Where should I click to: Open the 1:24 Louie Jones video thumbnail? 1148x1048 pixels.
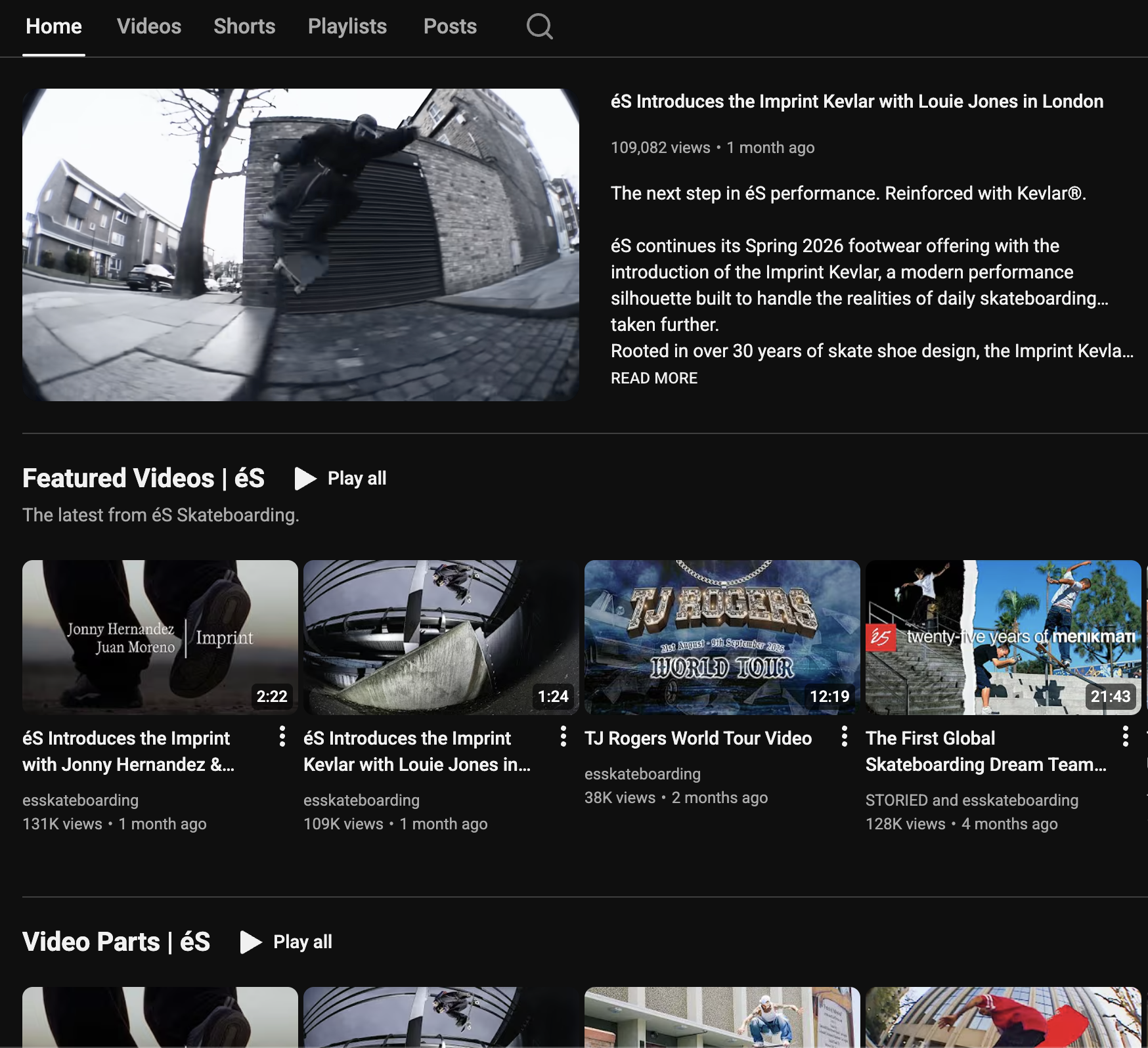point(441,638)
